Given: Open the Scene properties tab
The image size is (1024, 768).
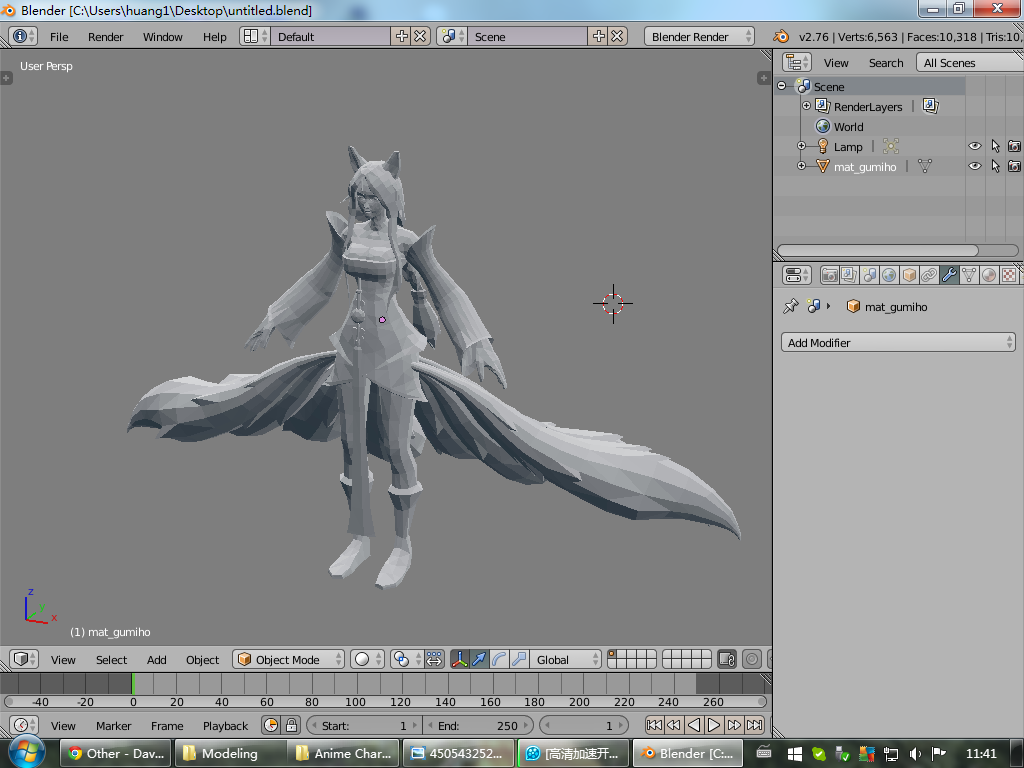Looking at the screenshot, I should pyautogui.click(x=869, y=275).
